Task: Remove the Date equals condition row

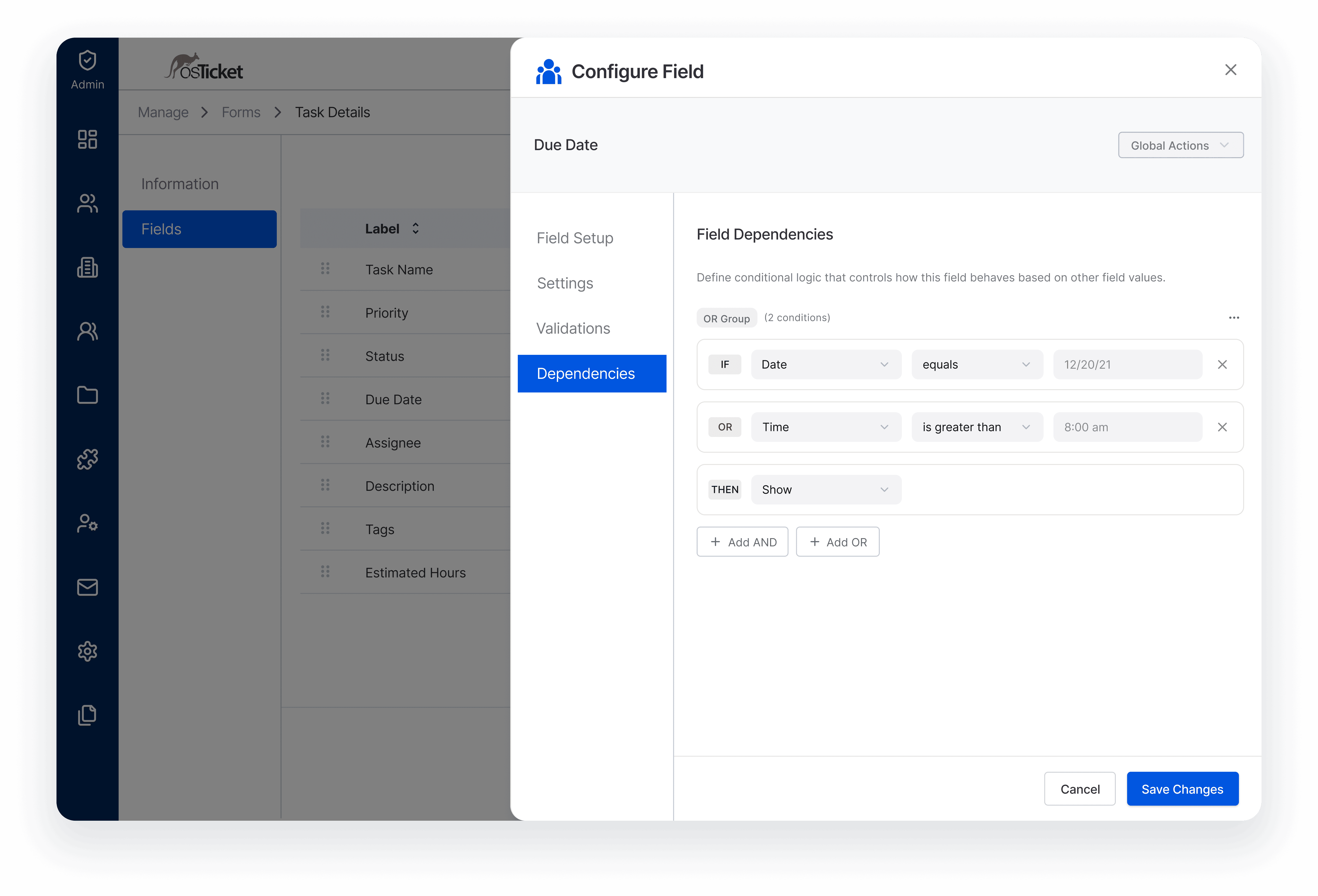Action: pos(1222,365)
